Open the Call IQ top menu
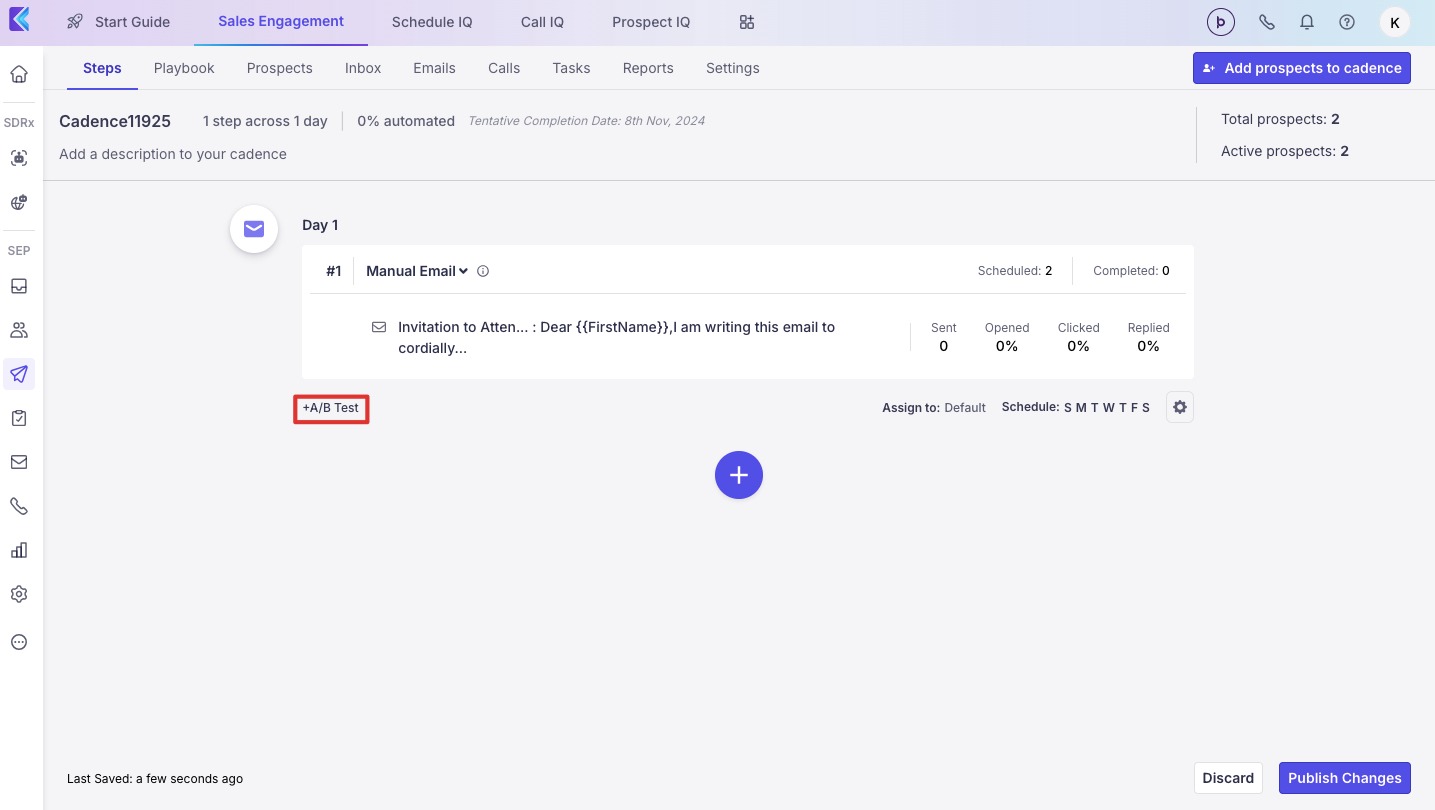 click(x=543, y=22)
